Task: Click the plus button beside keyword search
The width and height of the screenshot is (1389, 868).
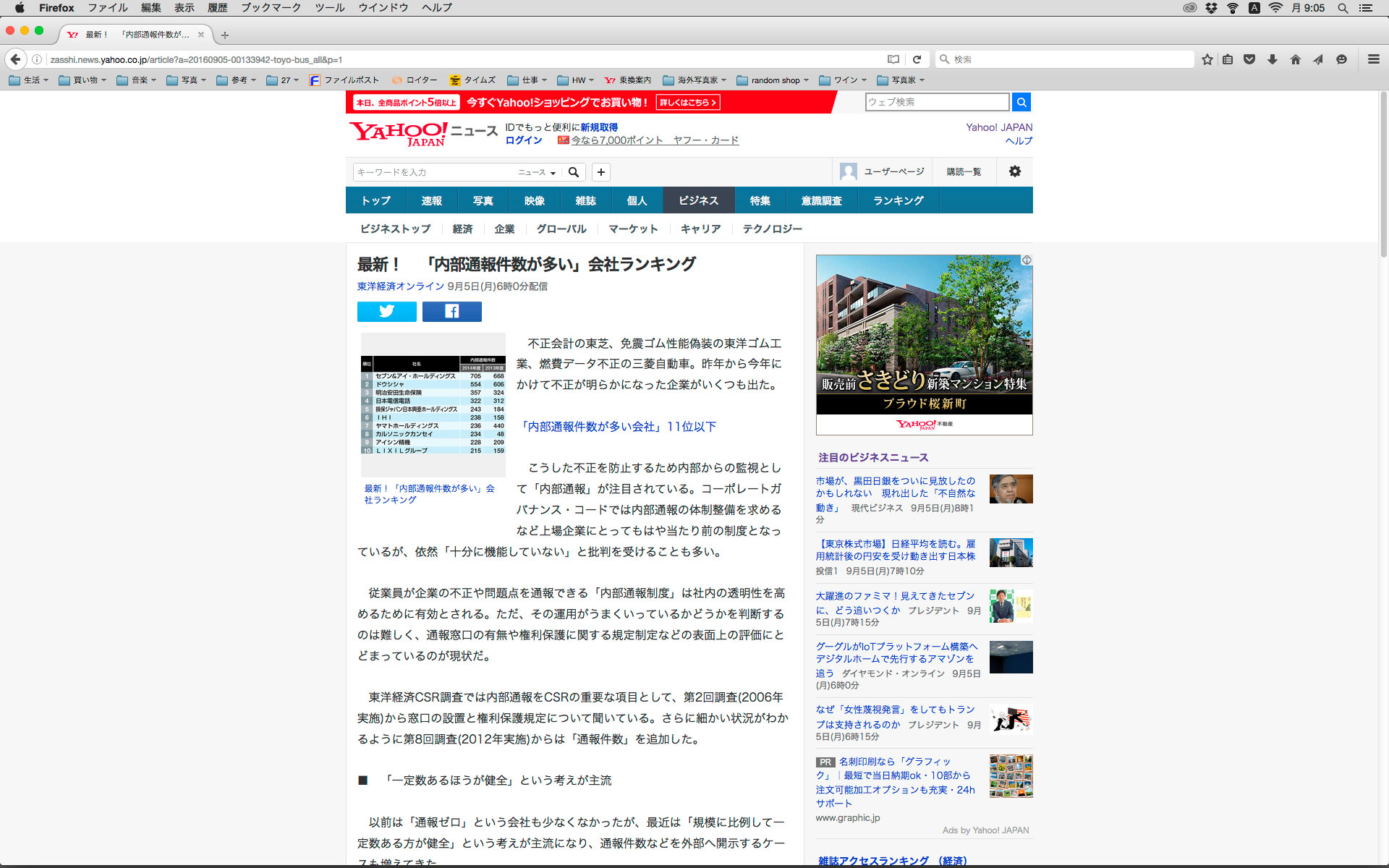Action: [x=600, y=172]
